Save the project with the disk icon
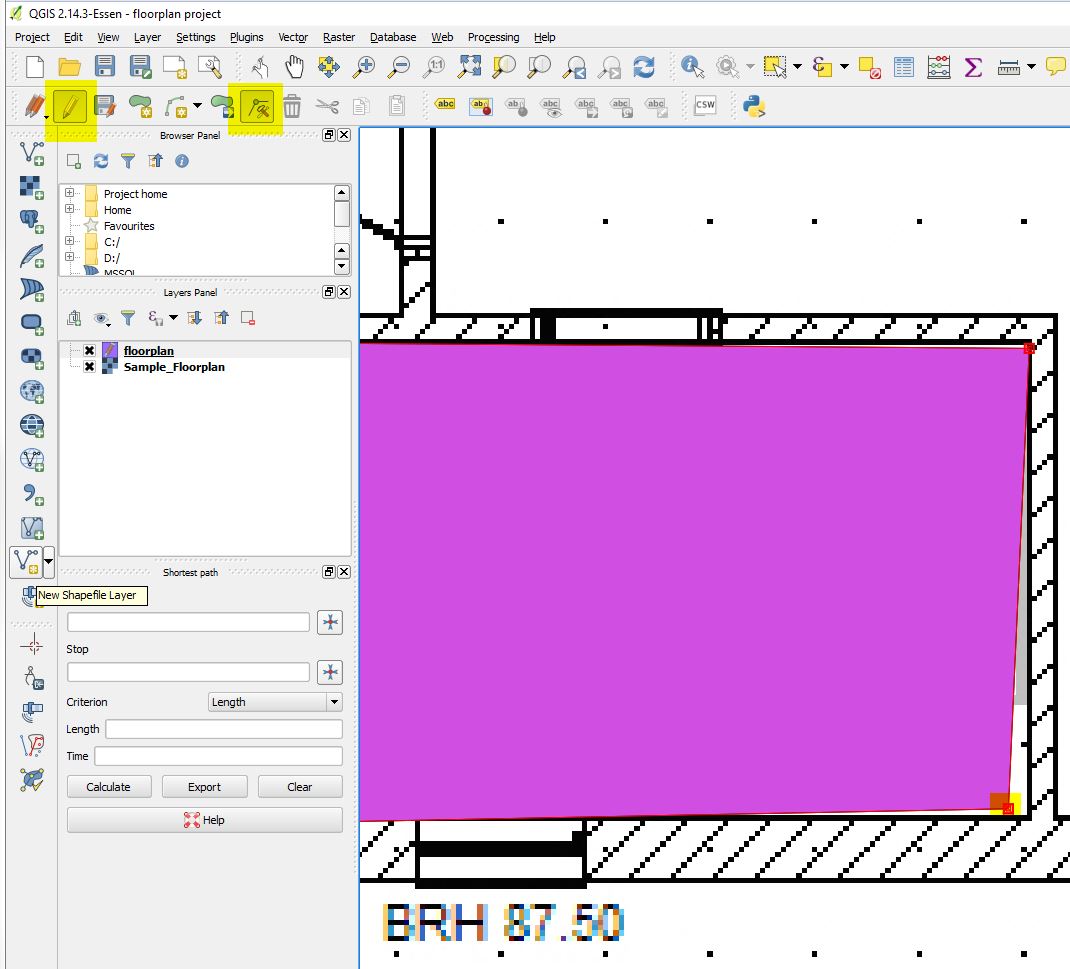1070x969 pixels. [x=104, y=66]
